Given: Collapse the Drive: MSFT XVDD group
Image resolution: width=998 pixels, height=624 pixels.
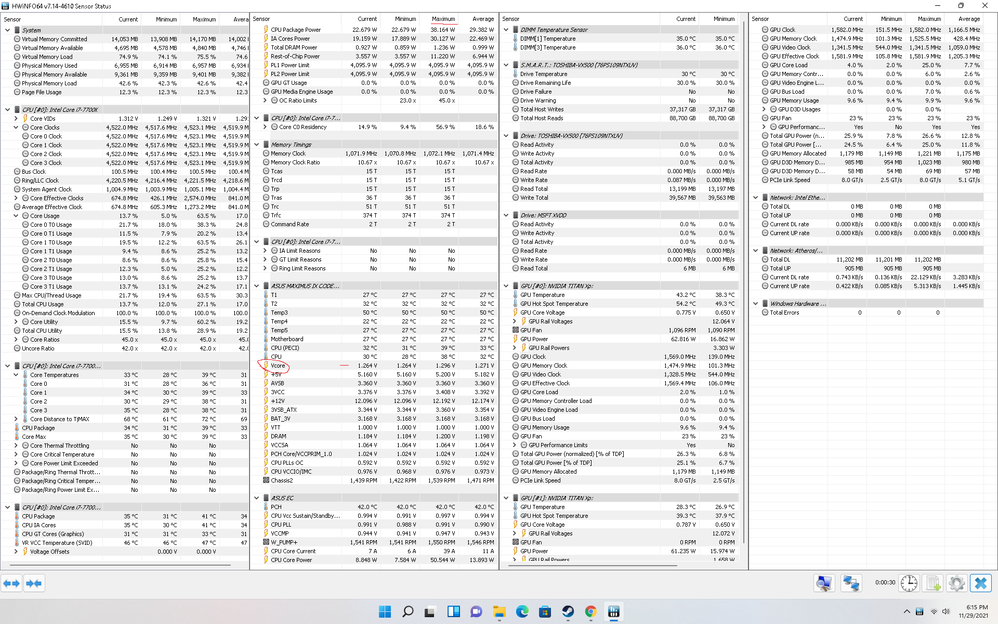Looking at the screenshot, I should tap(507, 215).
